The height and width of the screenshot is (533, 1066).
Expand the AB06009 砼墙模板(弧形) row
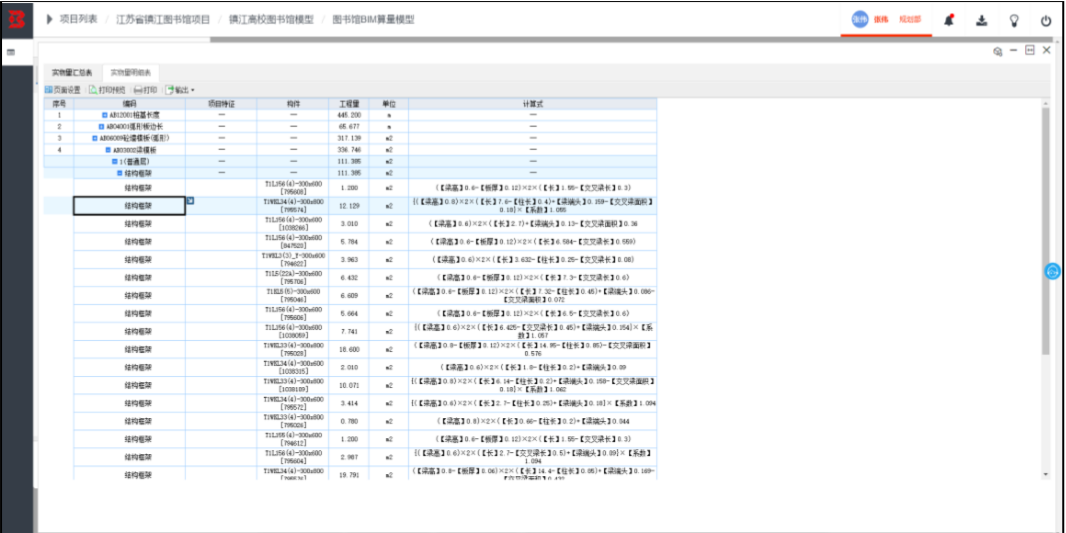pyautogui.click(x=94, y=138)
